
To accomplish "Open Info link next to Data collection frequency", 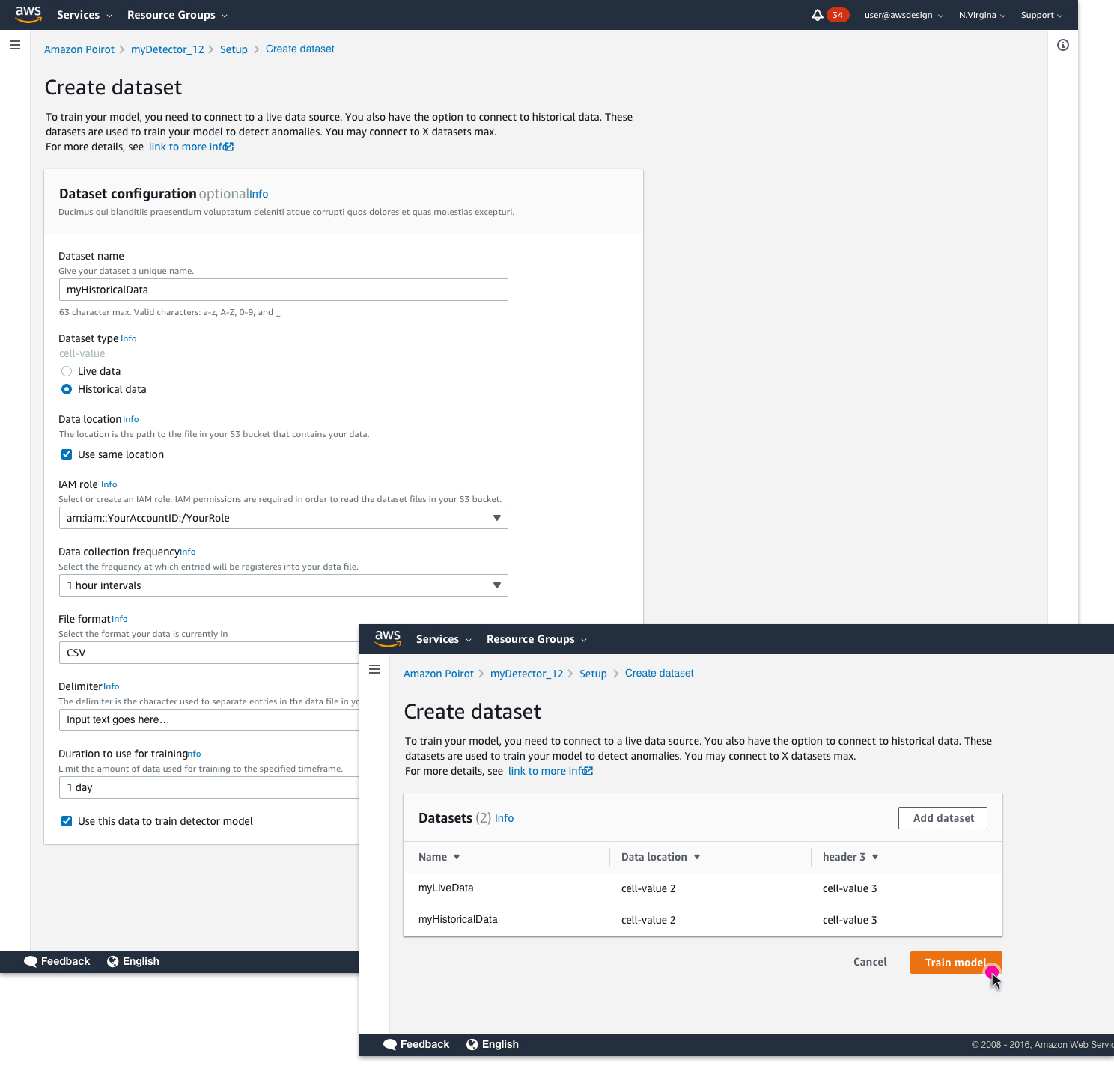I will pyautogui.click(x=188, y=552).
